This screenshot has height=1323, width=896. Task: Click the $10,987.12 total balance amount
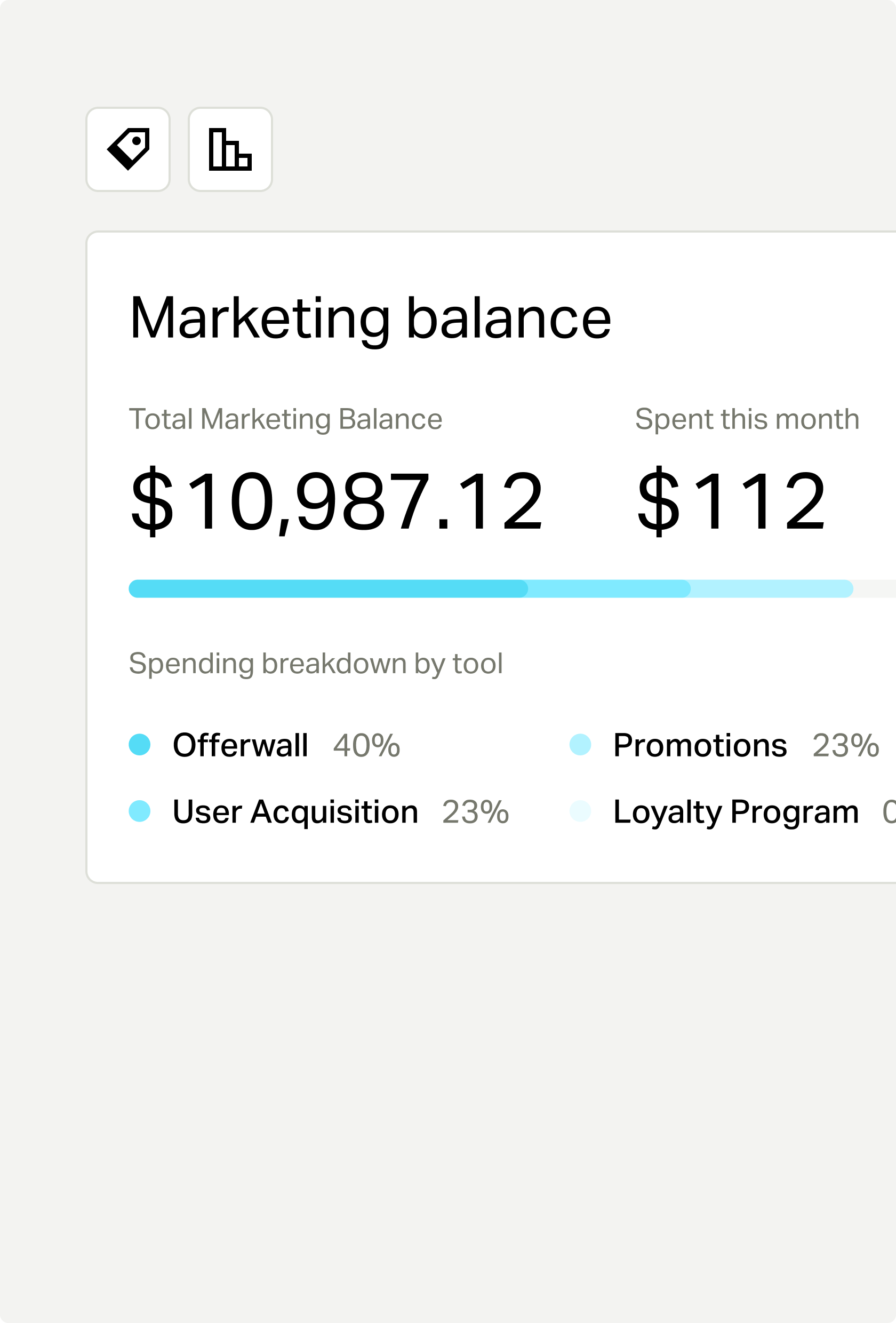point(337,501)
